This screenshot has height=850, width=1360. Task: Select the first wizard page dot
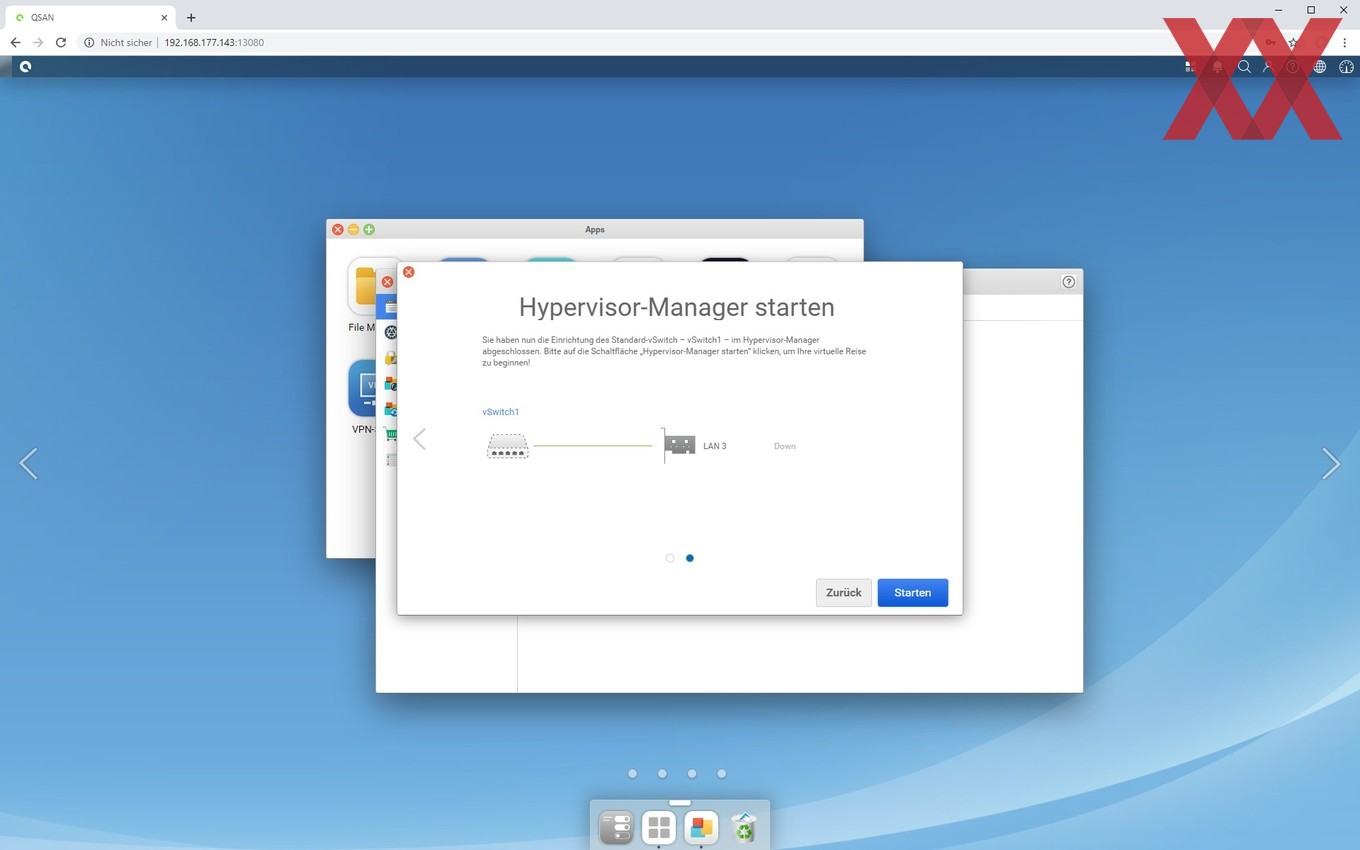(x=670, y=558)
